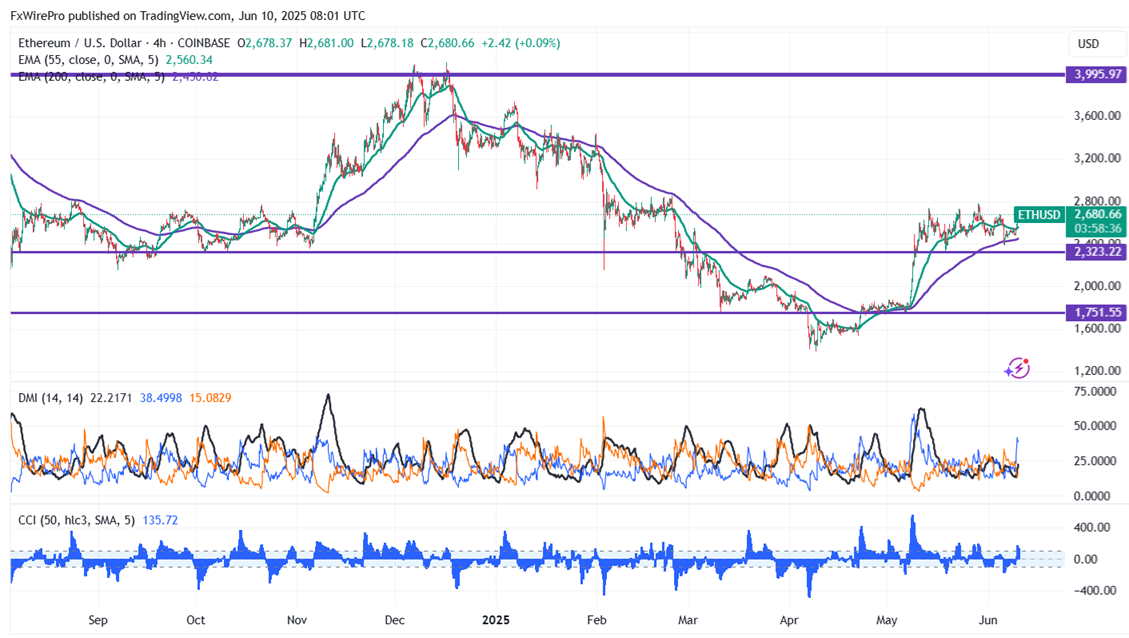
Task: Click the 1,600.00 price axis label
Action: coord(1097,328)
